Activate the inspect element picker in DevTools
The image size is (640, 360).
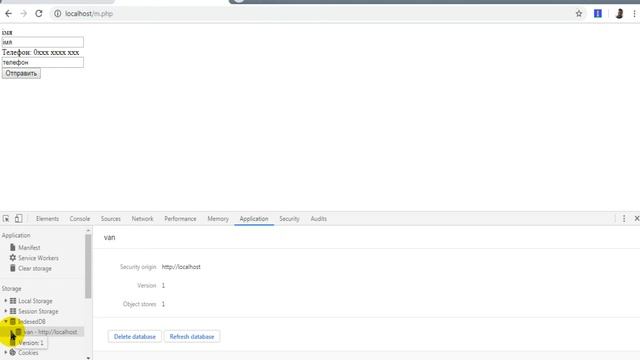[6, 219]
